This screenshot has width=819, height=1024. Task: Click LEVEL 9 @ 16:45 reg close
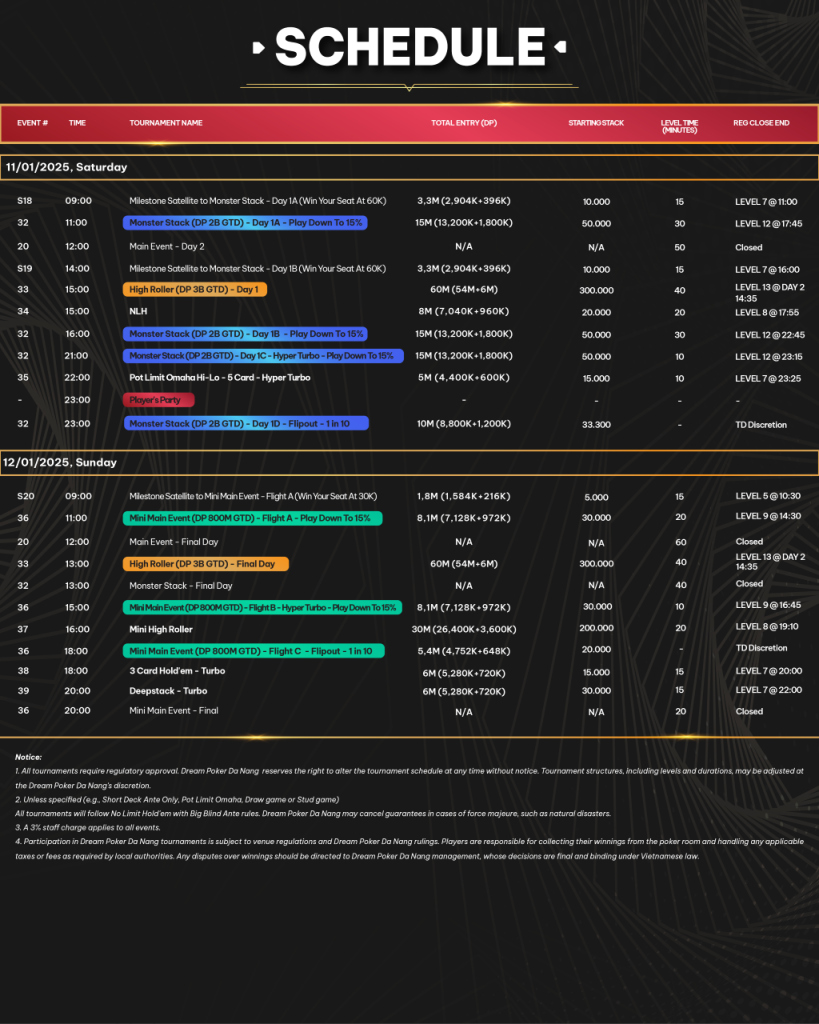[768, 605]
